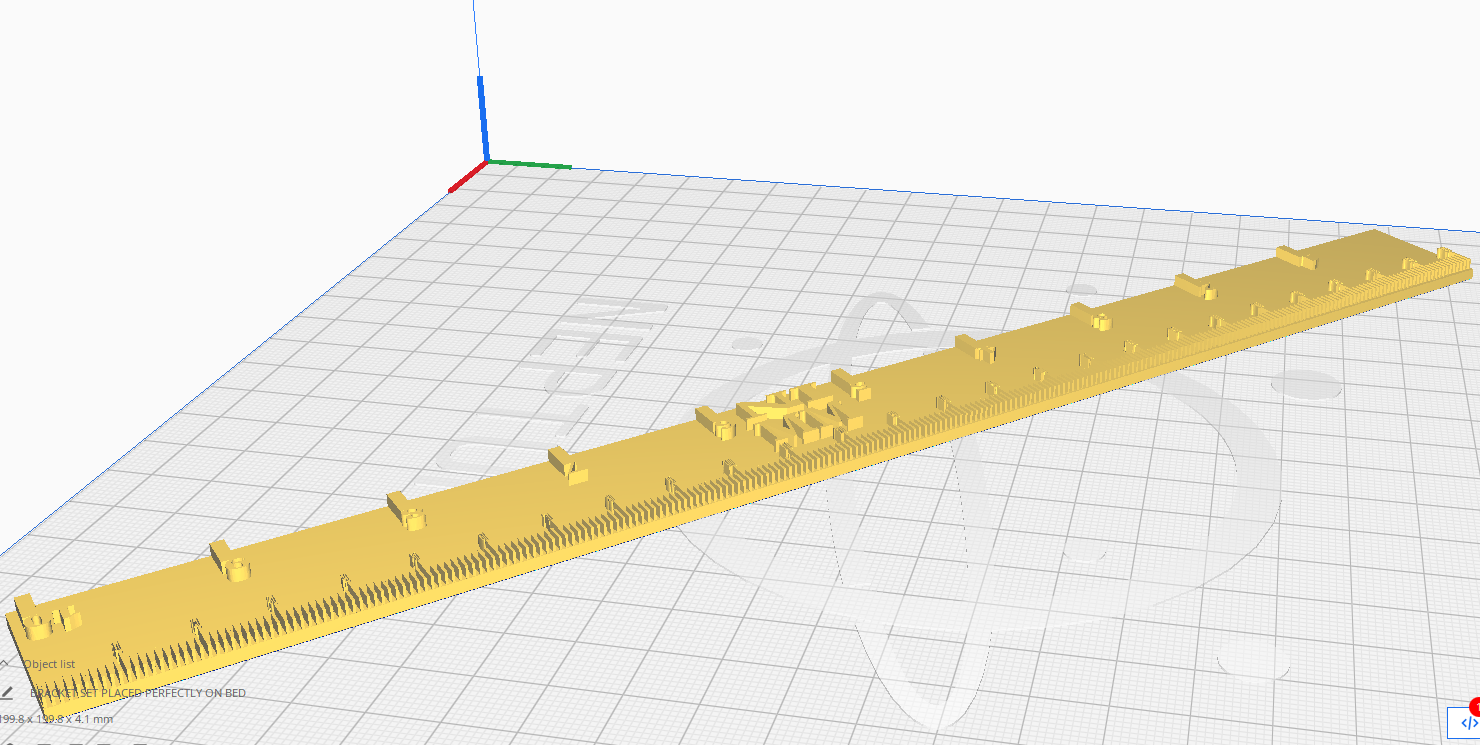Collapse the Object list chevron
Screen dimensions: 1480x745
point(5,663)
